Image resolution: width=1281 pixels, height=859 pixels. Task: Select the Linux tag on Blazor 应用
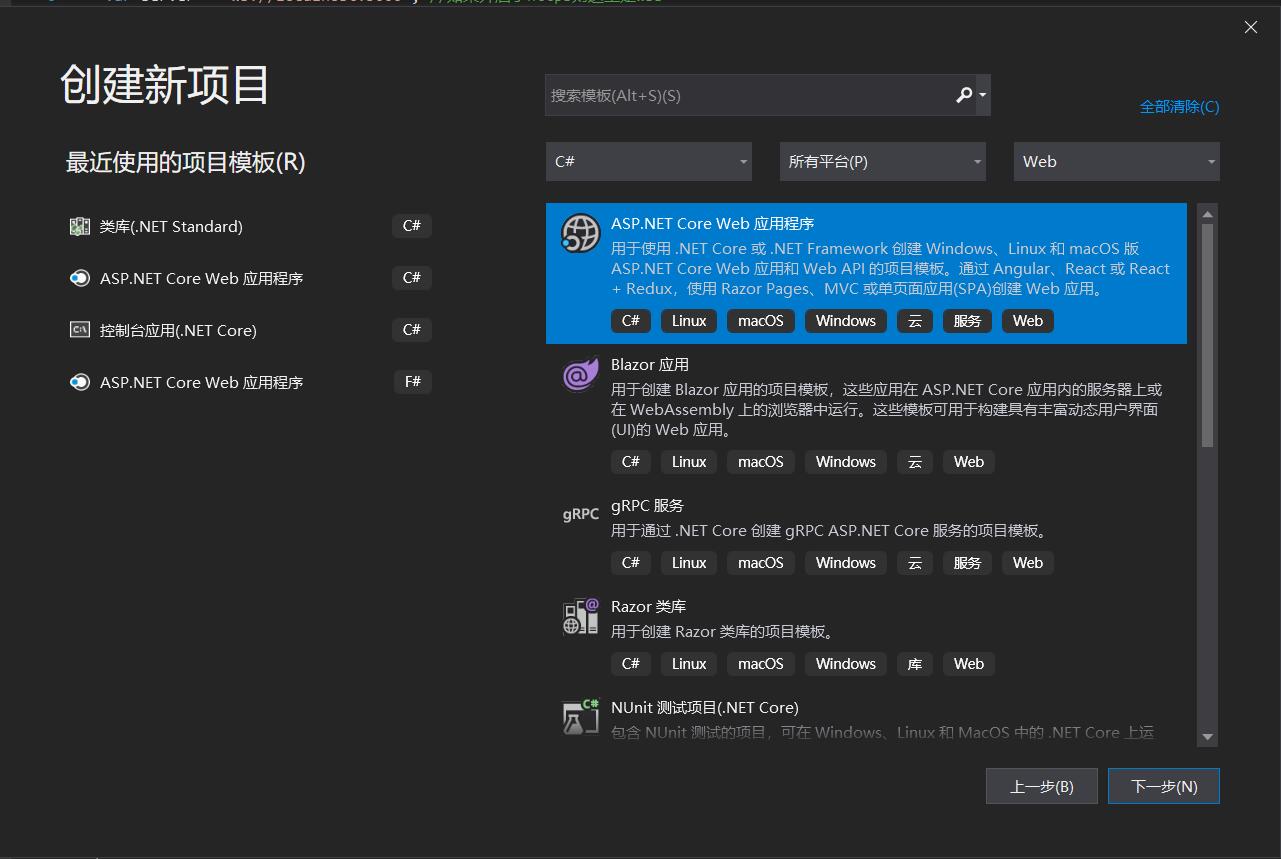click(688, 461)
